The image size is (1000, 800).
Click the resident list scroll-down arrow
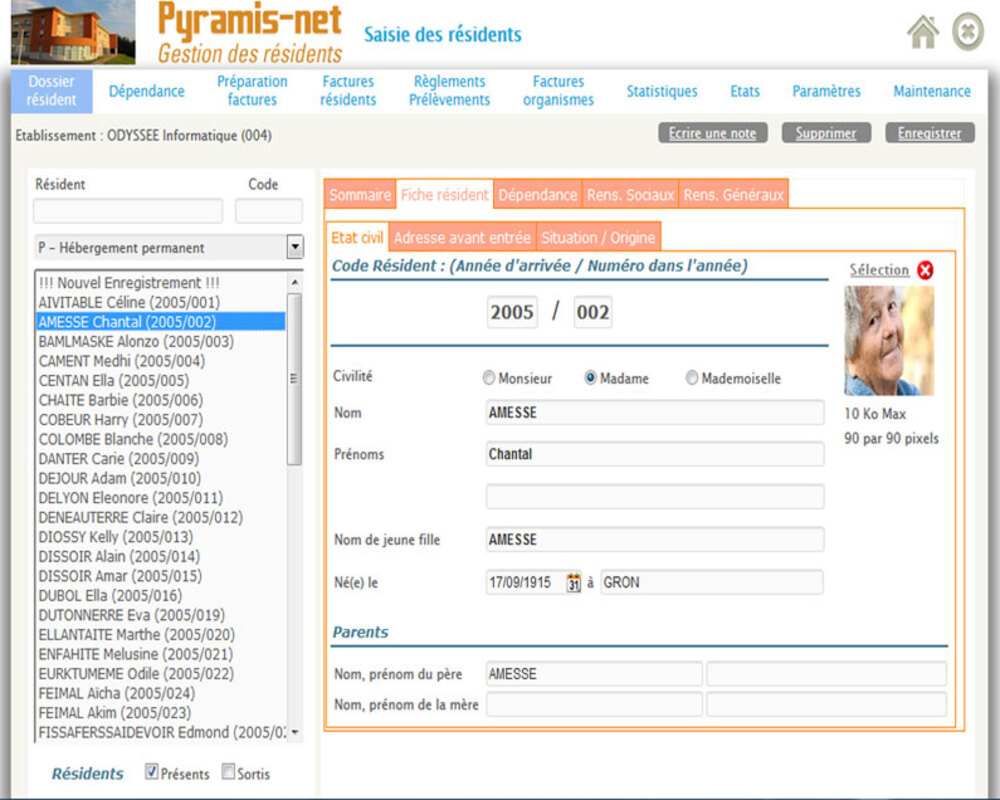pos(294,733)
